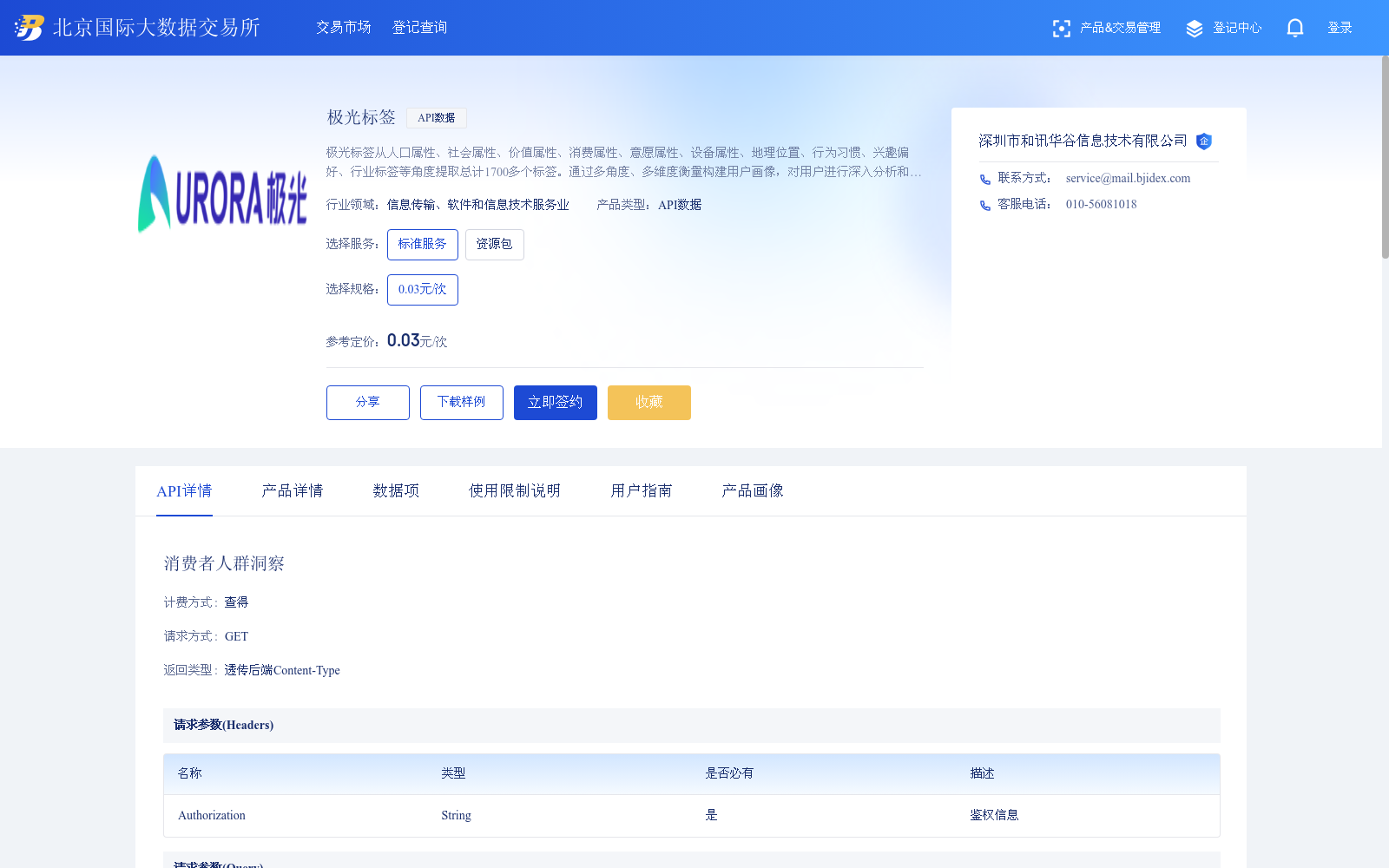The height and width of the screenshot is (868, 1389).
Task: Open the 登记查询 menu
Action: click(419, 27)
